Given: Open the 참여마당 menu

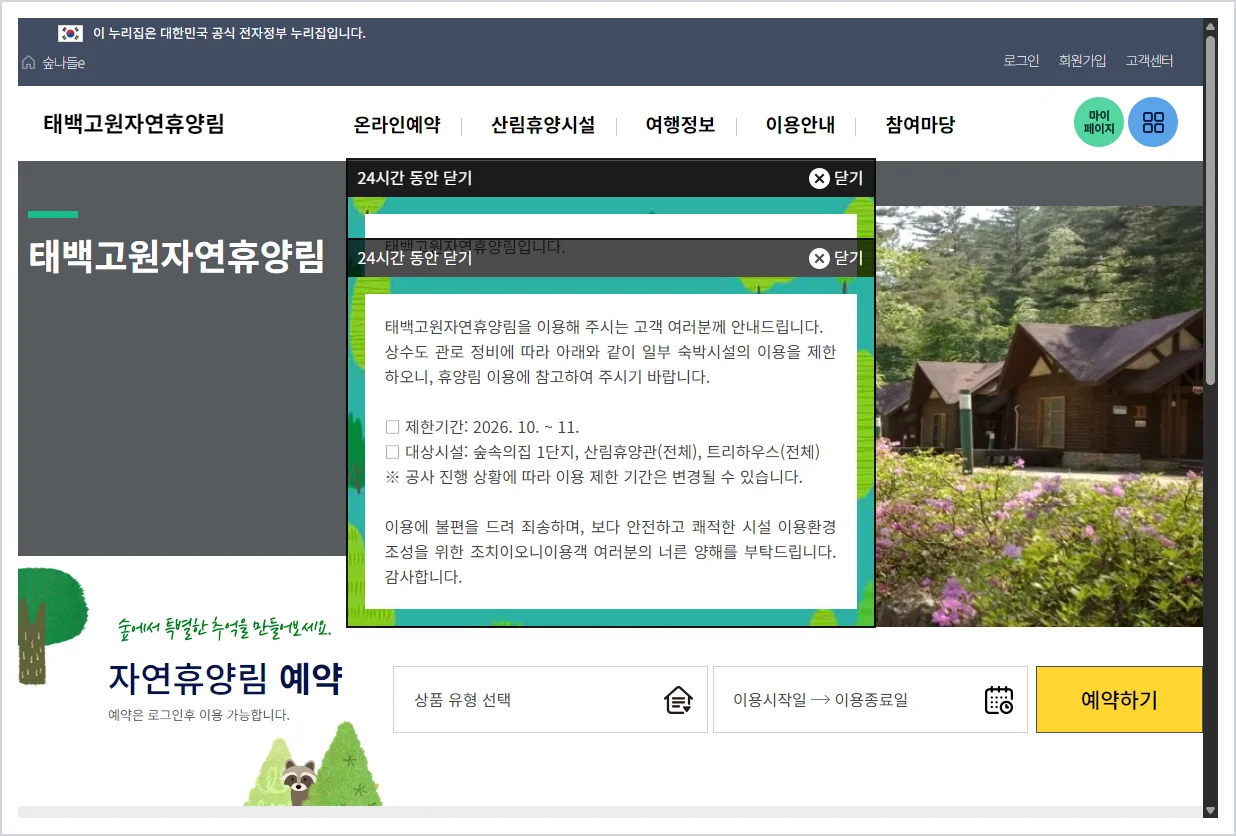Looking at the screenshot, I should coord(920,125).
